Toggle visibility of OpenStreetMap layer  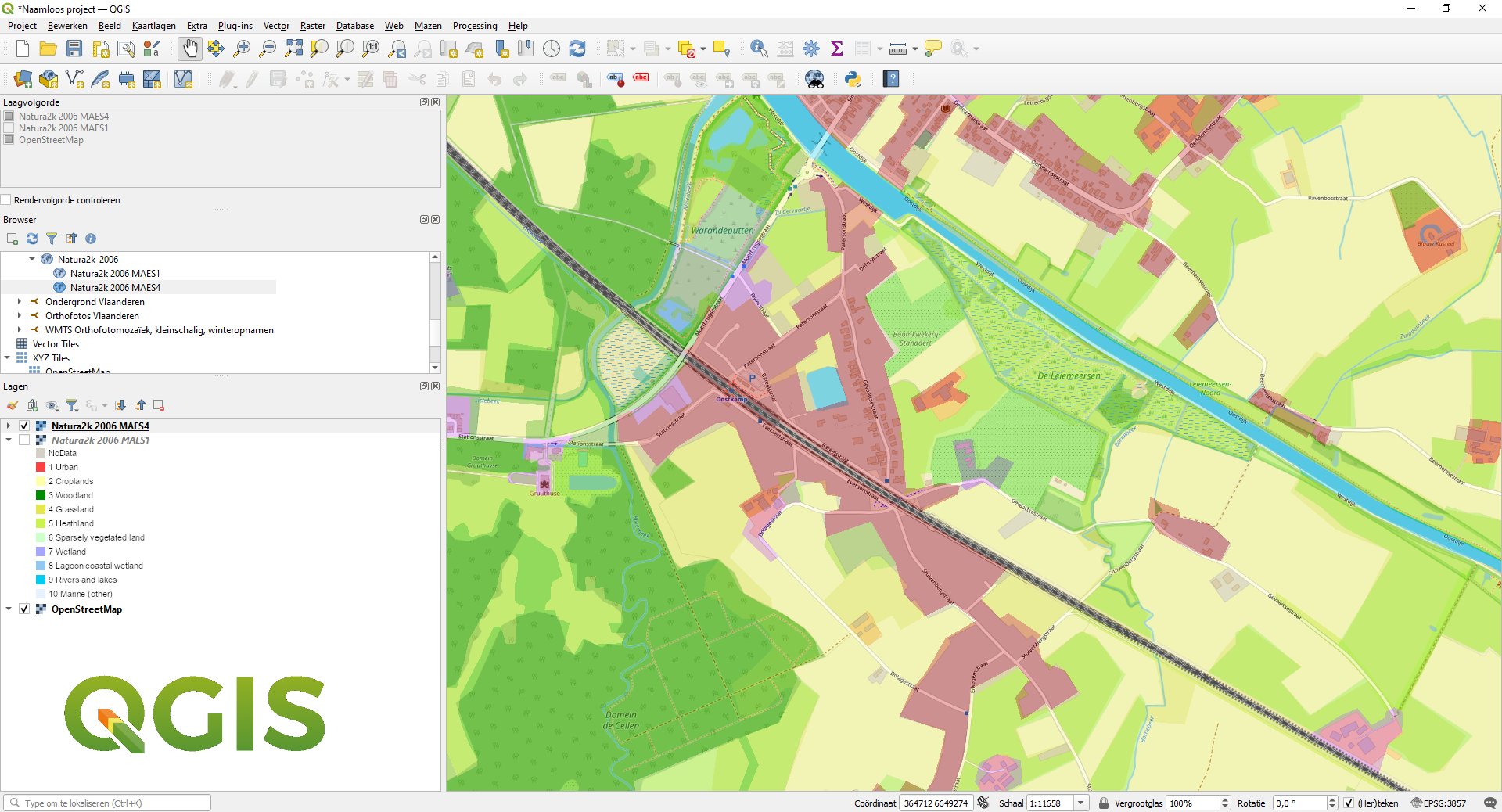coord(24,609)
